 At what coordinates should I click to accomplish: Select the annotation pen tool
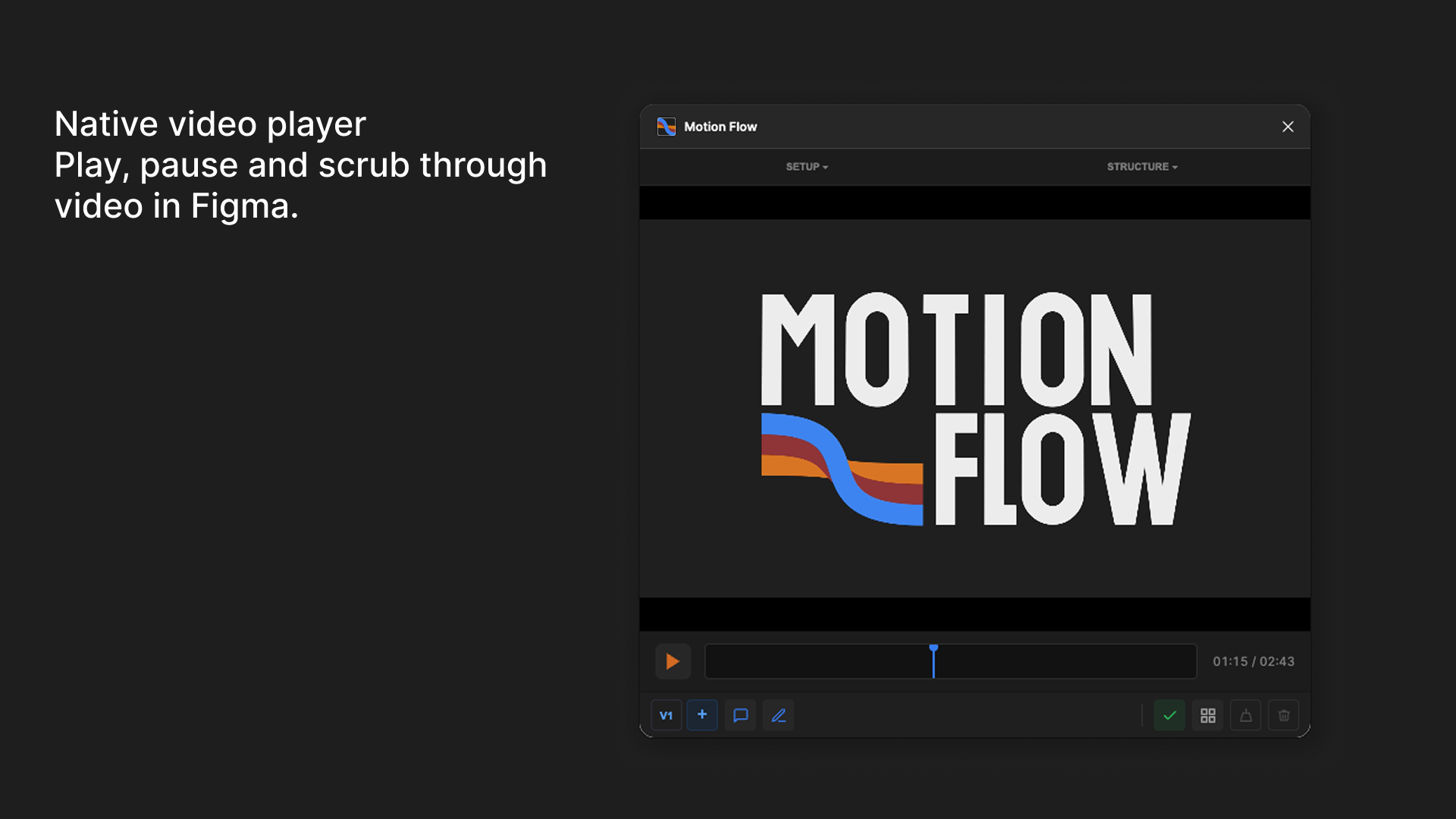pos(778,715)
